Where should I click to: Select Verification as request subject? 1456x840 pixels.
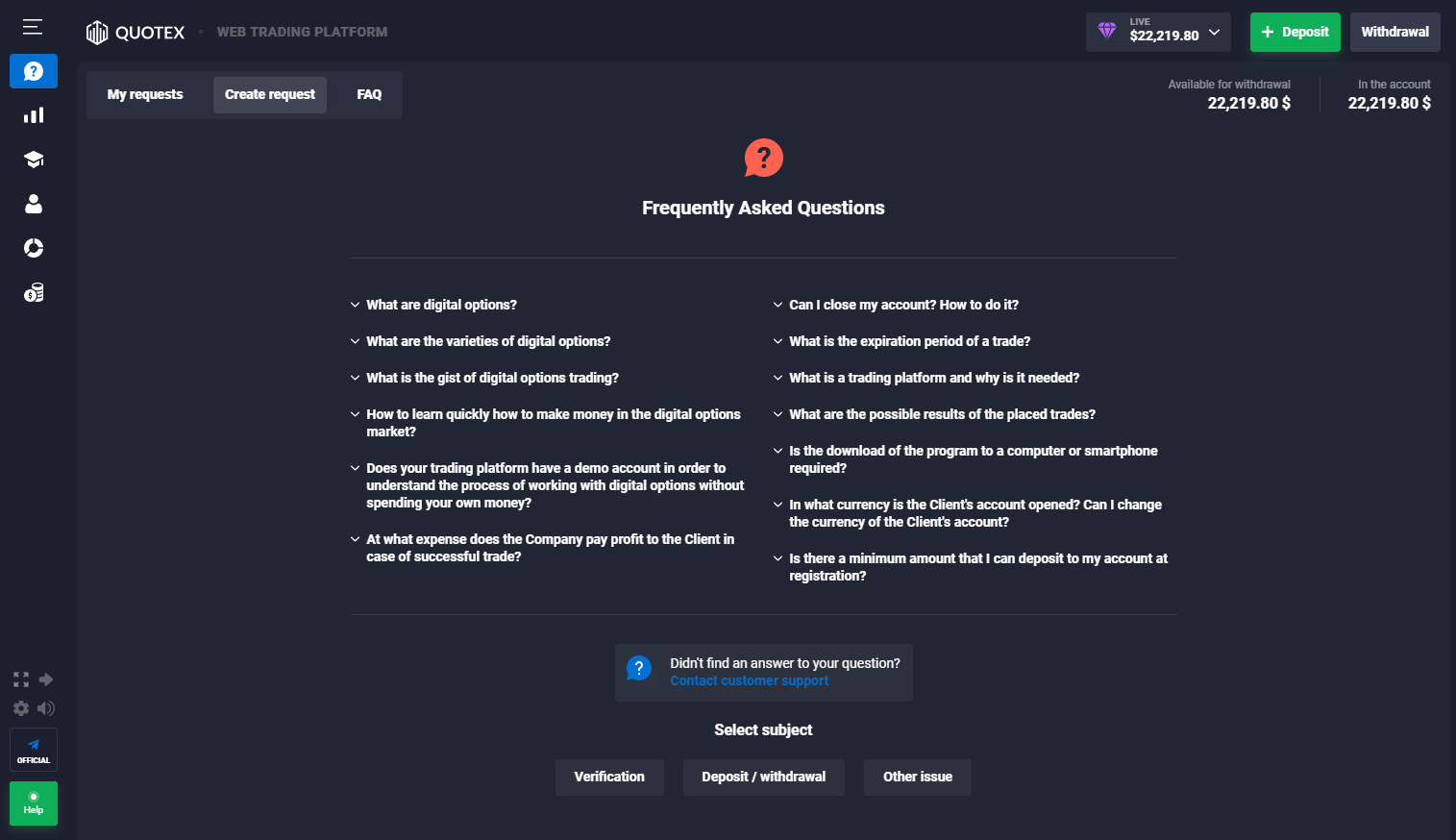[609, 777]
